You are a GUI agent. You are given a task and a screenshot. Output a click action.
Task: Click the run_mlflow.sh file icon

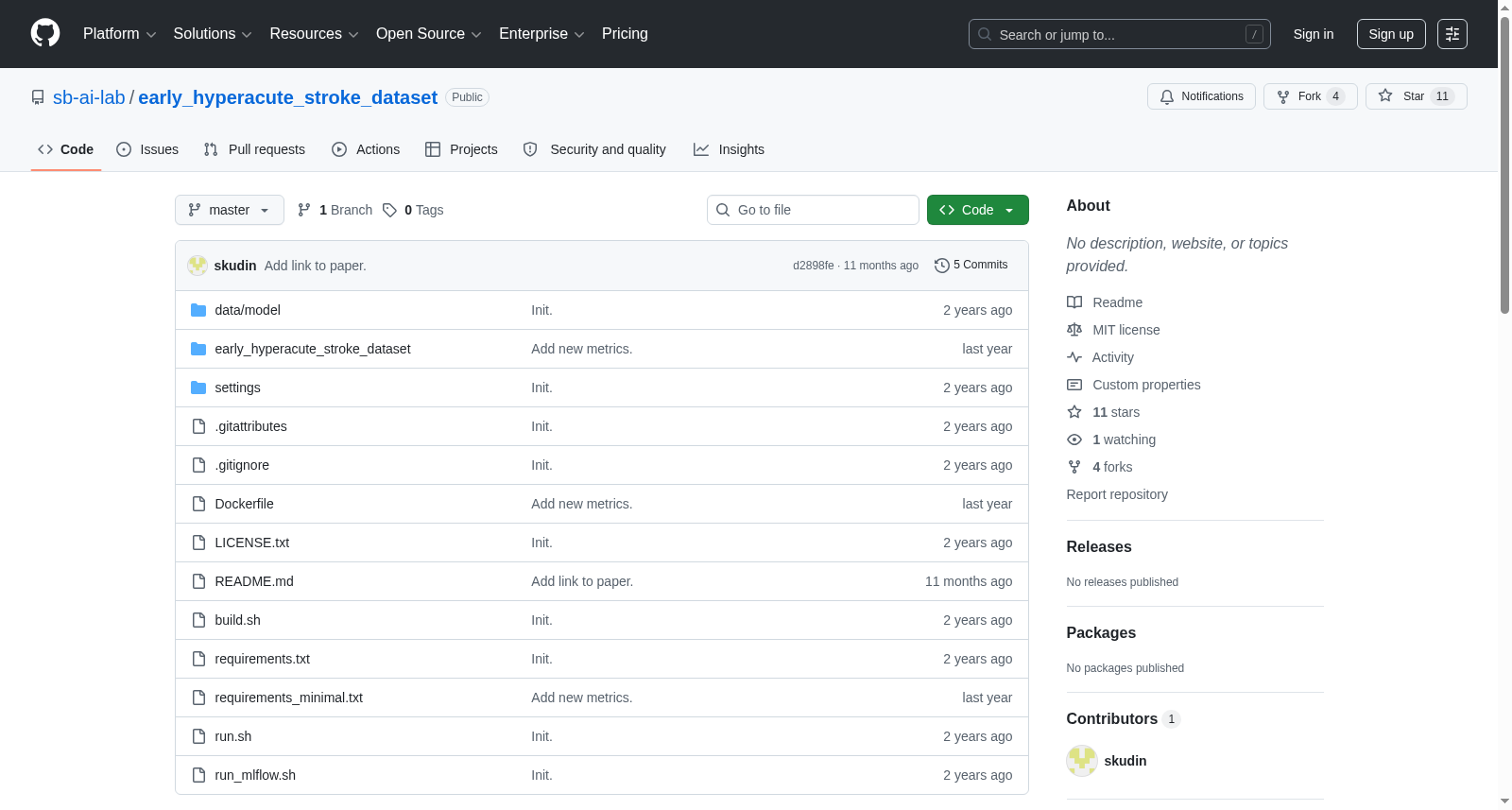[x=198, y=775]
